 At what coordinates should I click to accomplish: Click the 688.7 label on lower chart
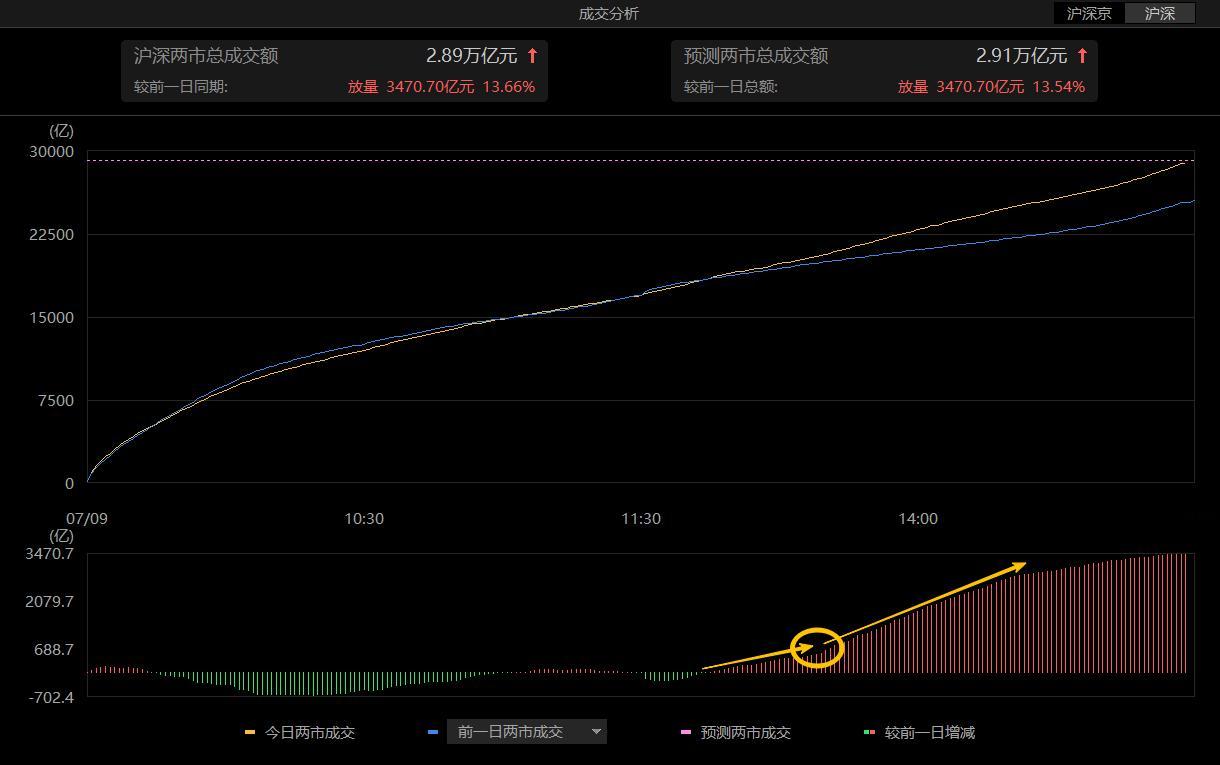[x=54, y=650]
